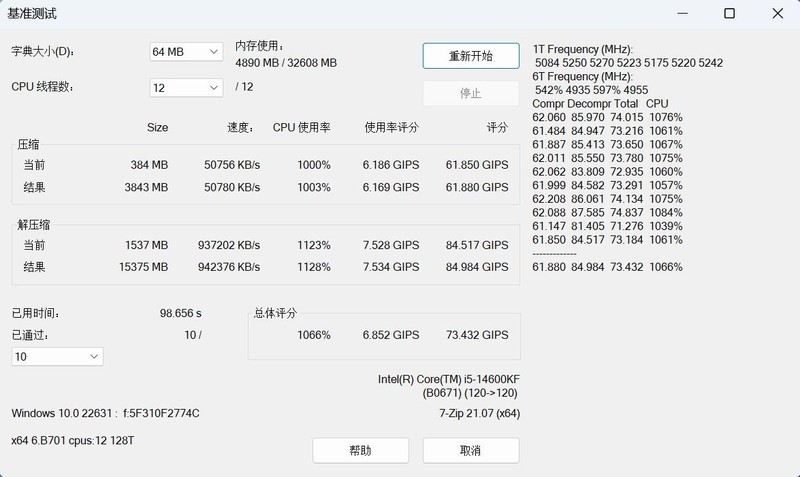Click the total usage rating 6.852 GIPS
Image resolution: width=800 pixels, height=477 pixels.
(x=391, y=335)
